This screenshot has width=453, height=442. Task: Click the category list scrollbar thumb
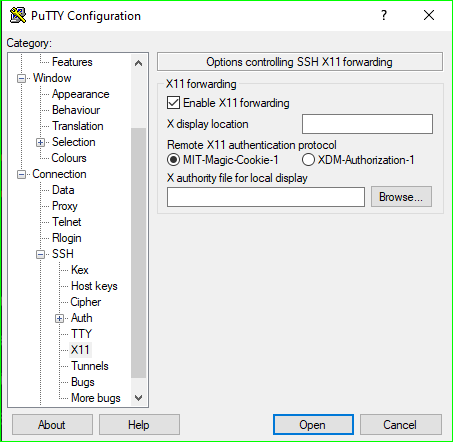coord(138,253)
